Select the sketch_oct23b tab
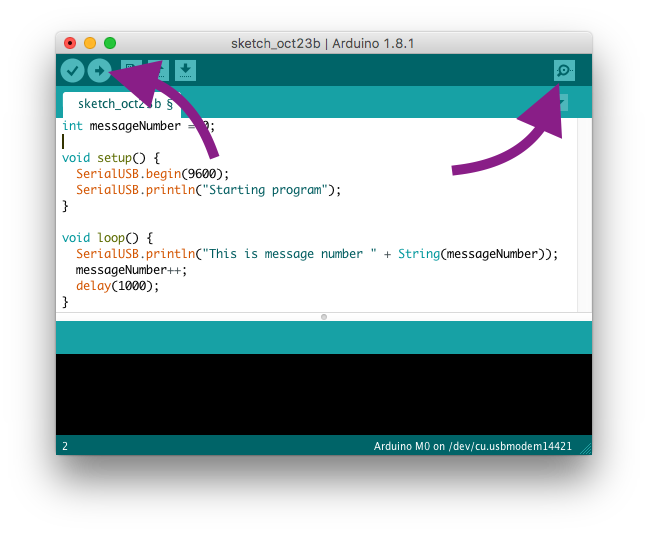The height and width of the screenshot is (535, 648). (x=122, y=105)
